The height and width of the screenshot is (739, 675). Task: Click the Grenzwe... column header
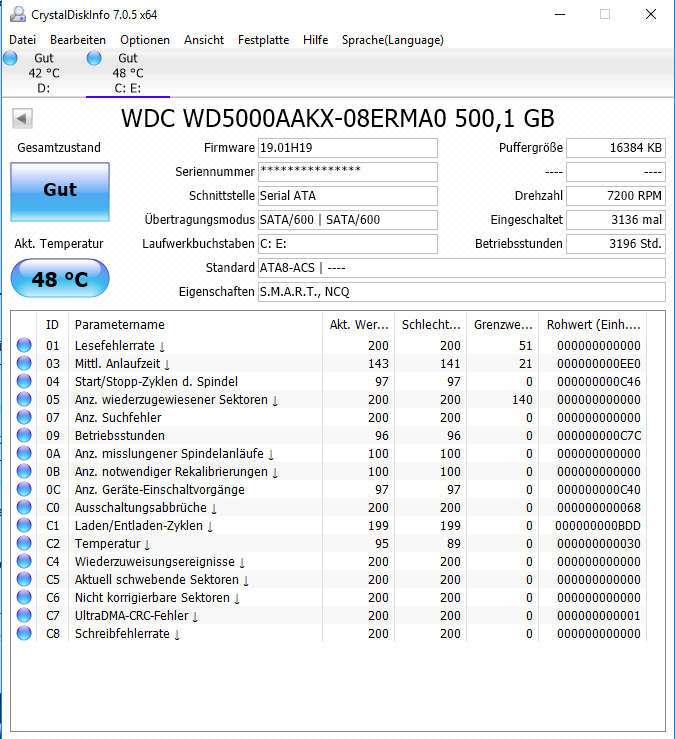click(x=503, y=325)
